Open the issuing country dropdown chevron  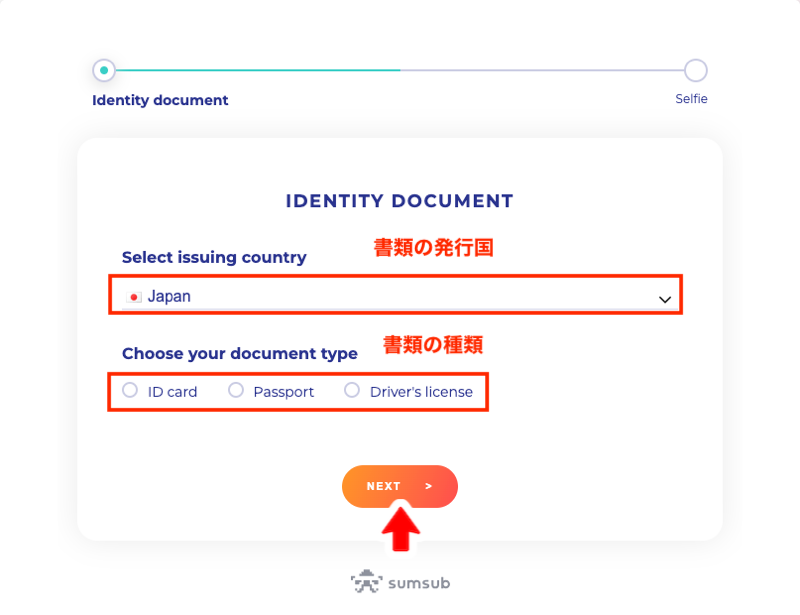coord(664,300)
